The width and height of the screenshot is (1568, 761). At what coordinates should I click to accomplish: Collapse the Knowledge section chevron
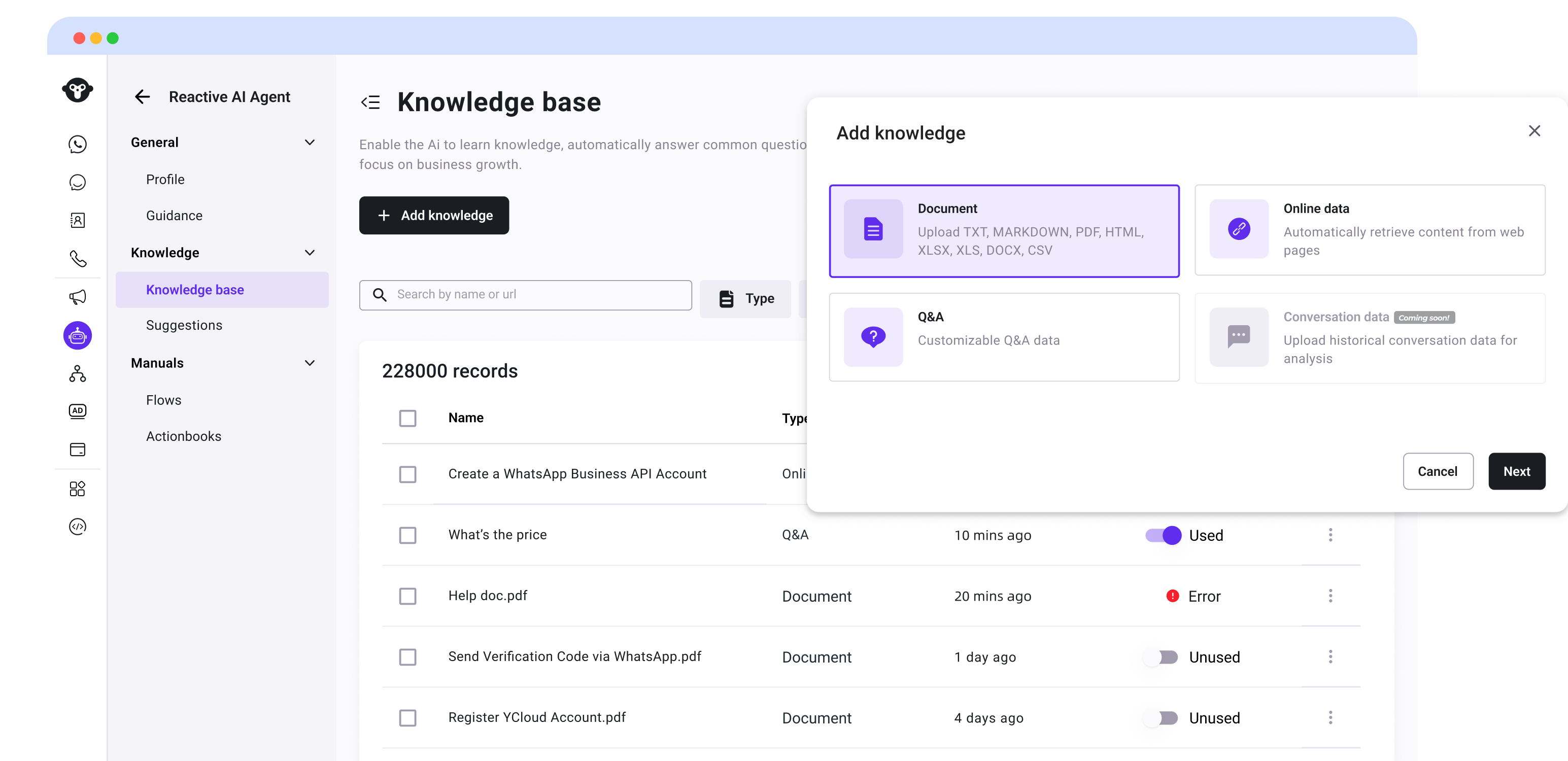pyautogui.click(x=310, y=253)
